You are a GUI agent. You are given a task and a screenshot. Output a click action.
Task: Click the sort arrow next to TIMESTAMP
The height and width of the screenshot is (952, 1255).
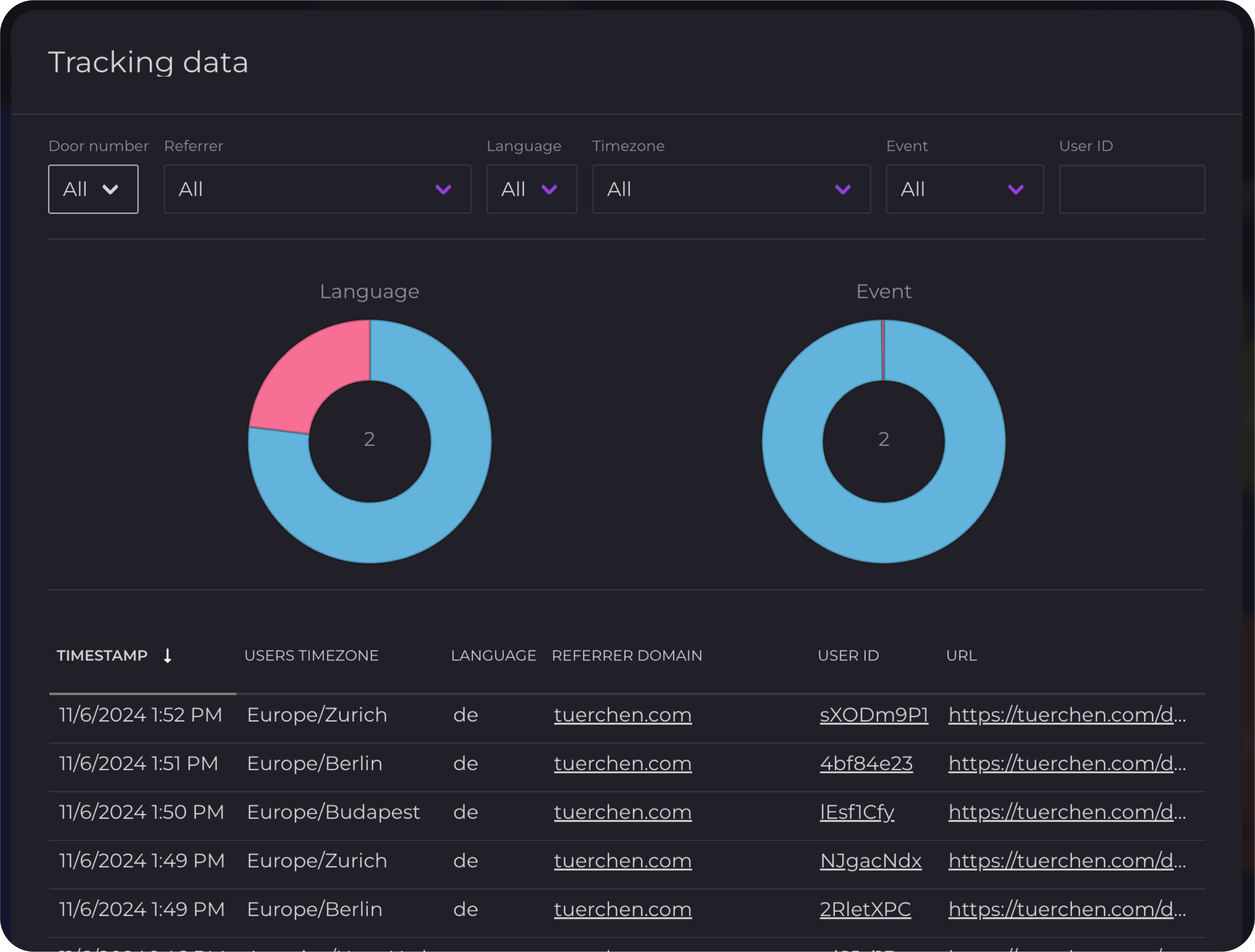[x=168, y=656]
